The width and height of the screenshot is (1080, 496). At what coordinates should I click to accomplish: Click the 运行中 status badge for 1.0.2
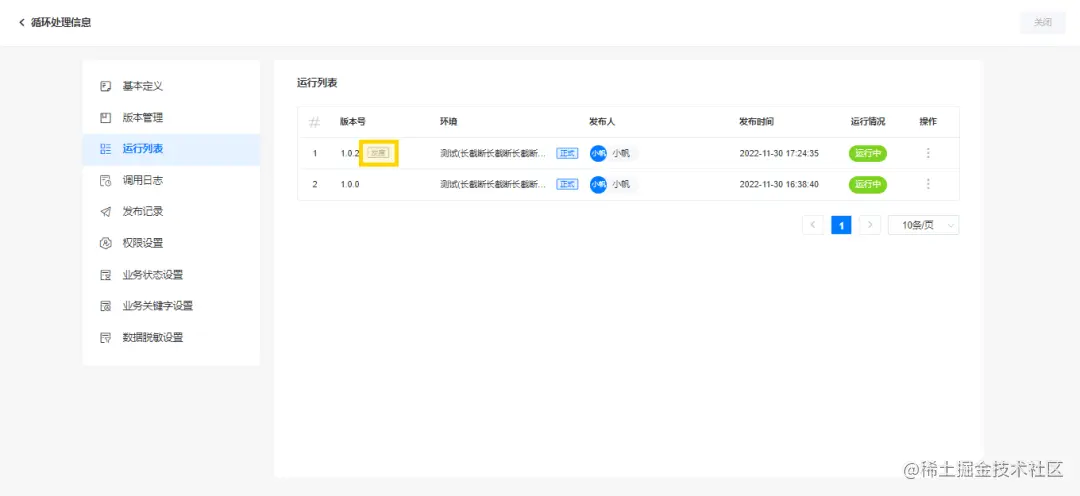click(x=868, y=153)
